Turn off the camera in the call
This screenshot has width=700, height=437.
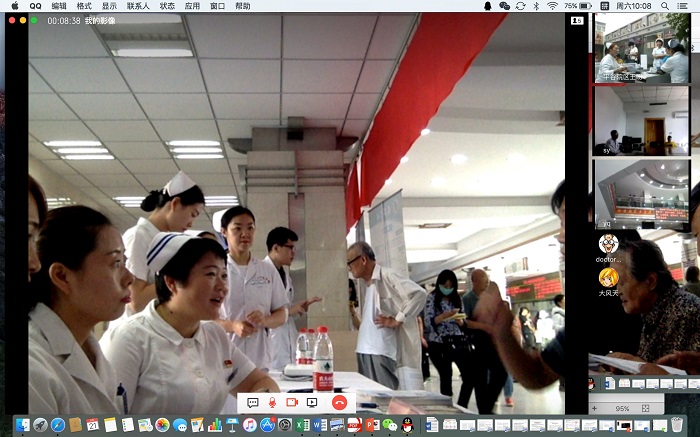point(292,402)
